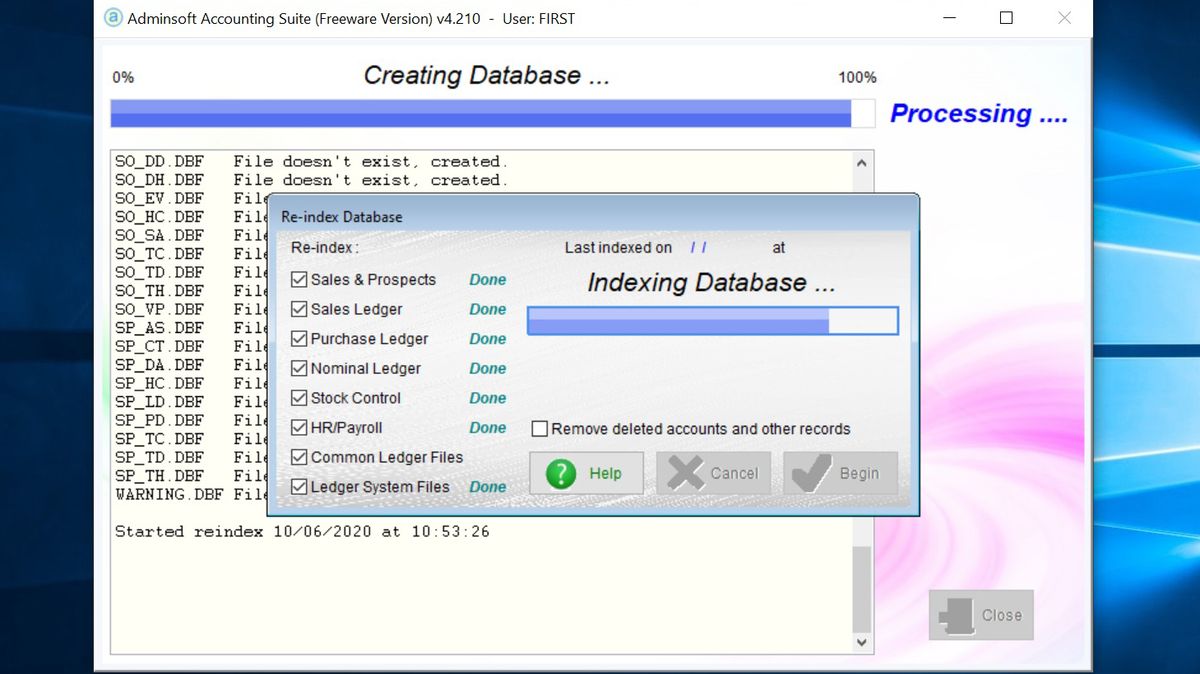Click the Indexing Database progress bar
The width and height of the screenshot is (1200, 674).
(712, 320)
